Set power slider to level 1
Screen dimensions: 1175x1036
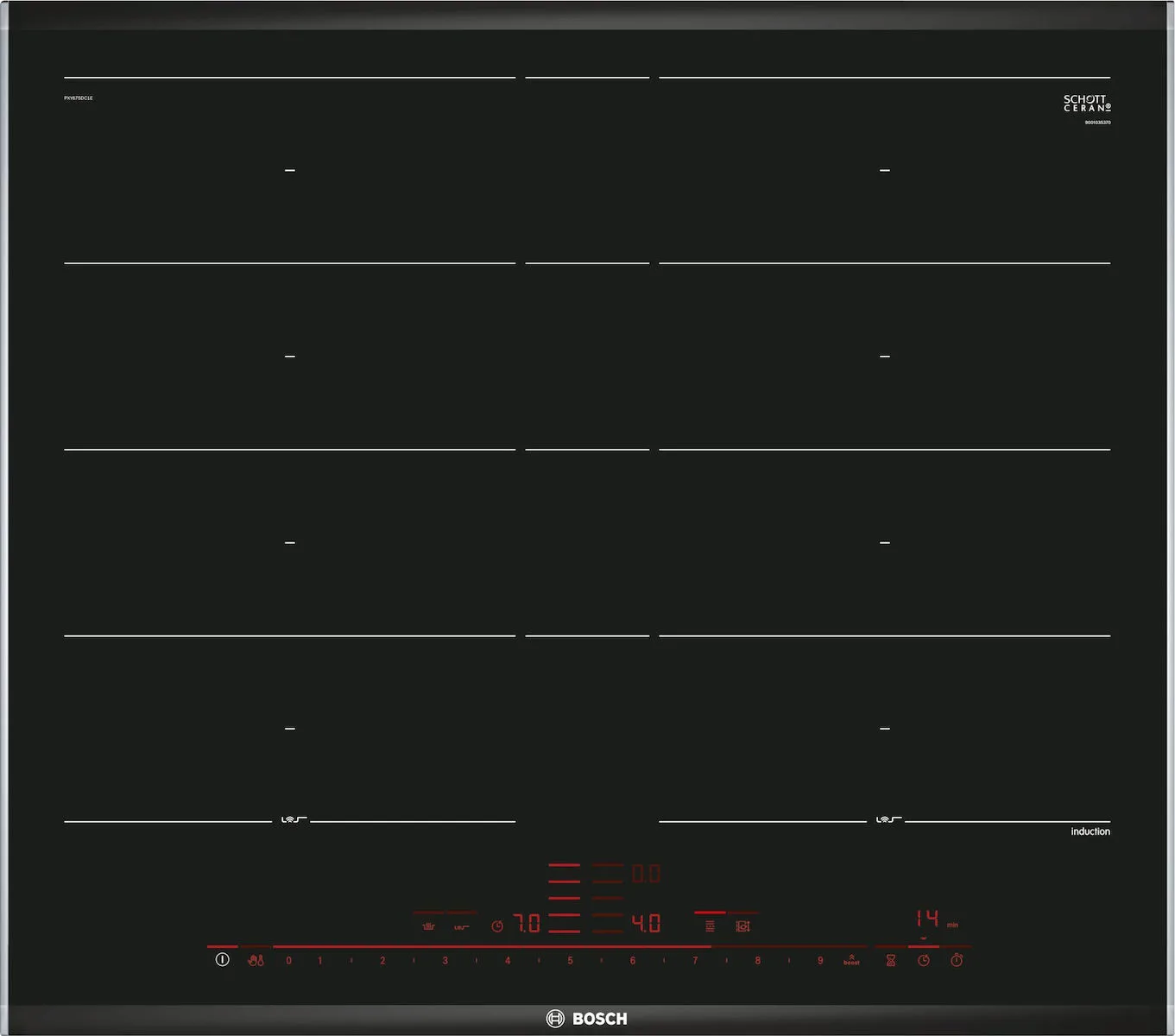320,960
